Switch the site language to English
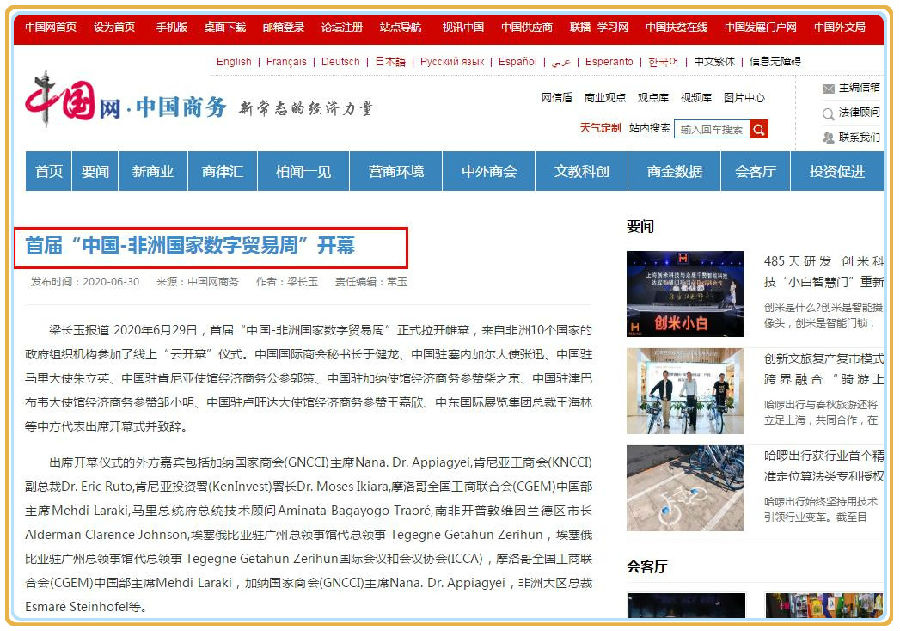 point(234,62)
